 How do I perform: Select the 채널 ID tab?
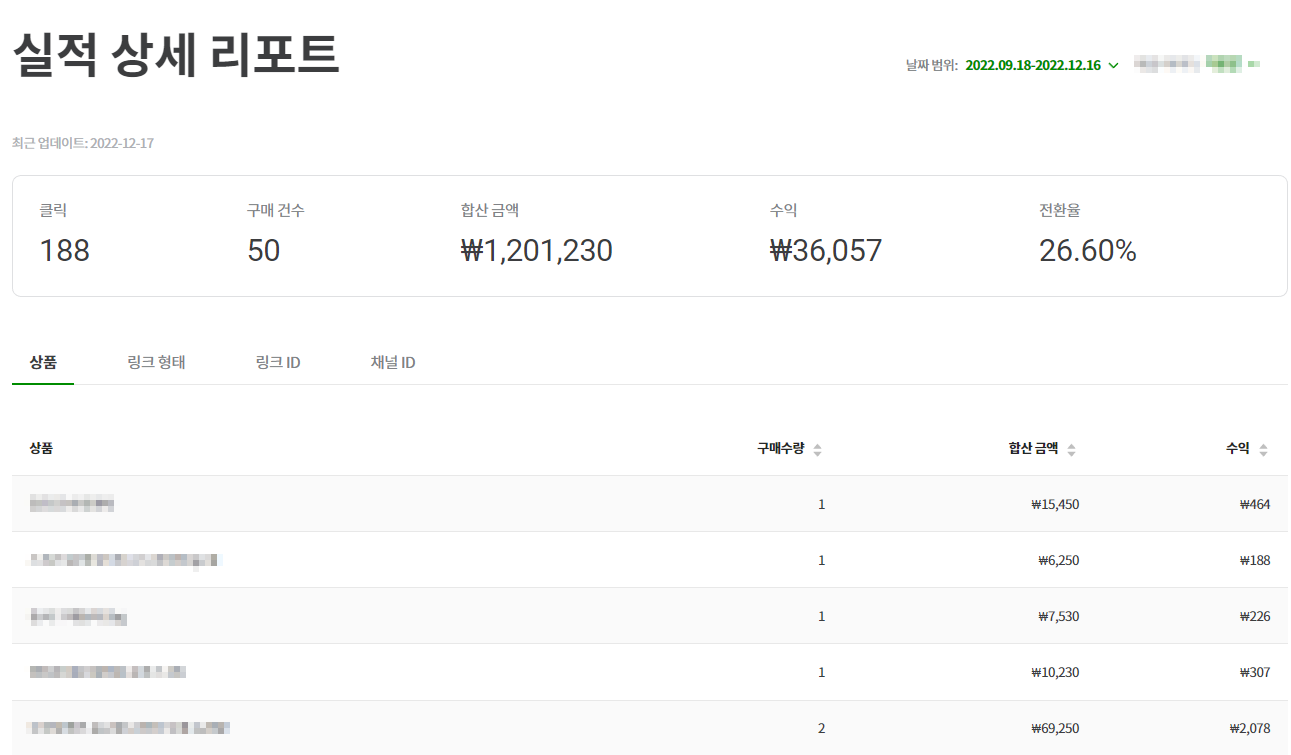pyautogui.click(x=391, y=362)
